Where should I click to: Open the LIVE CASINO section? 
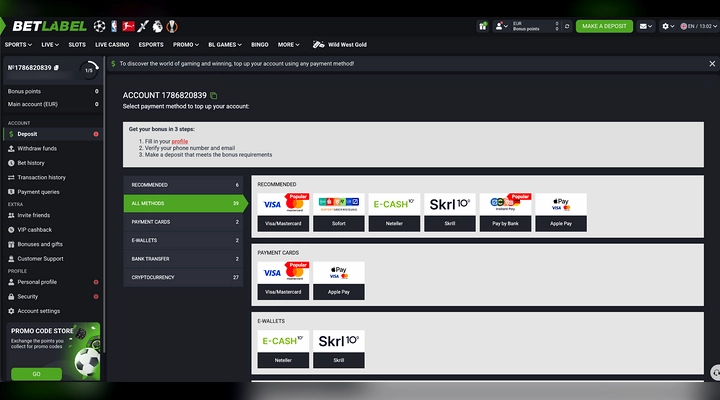point(112,45)
